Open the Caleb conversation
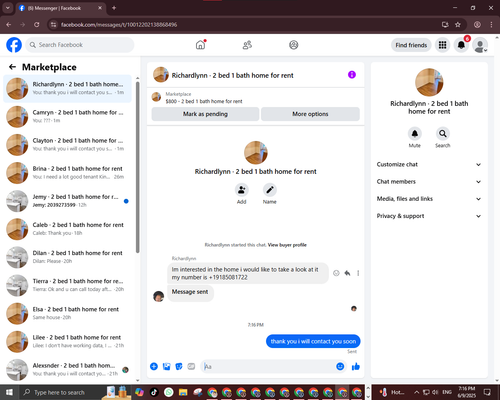The image size is (500, 400). tap(67, 229)
